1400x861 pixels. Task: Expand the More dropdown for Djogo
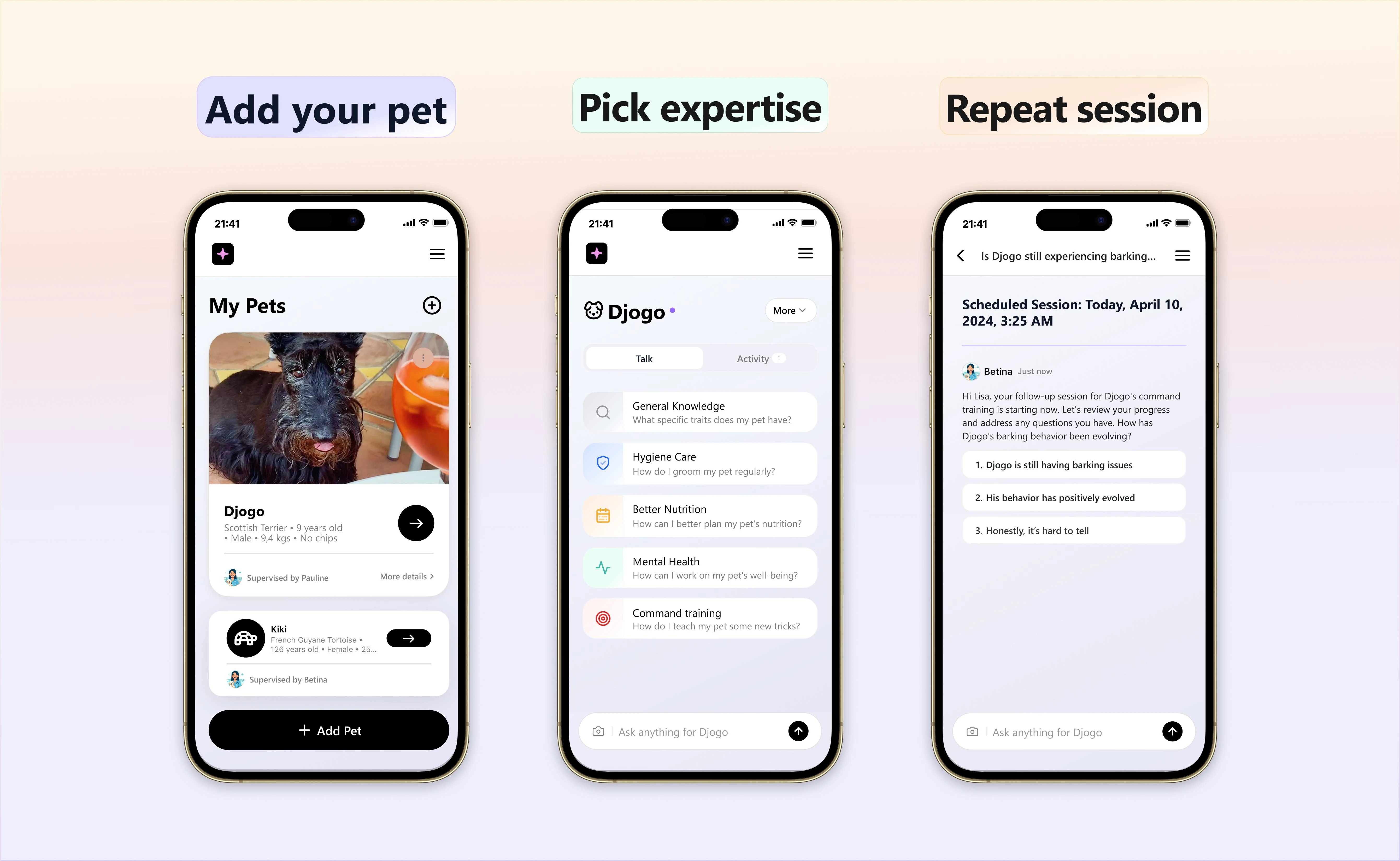(789, 310)
